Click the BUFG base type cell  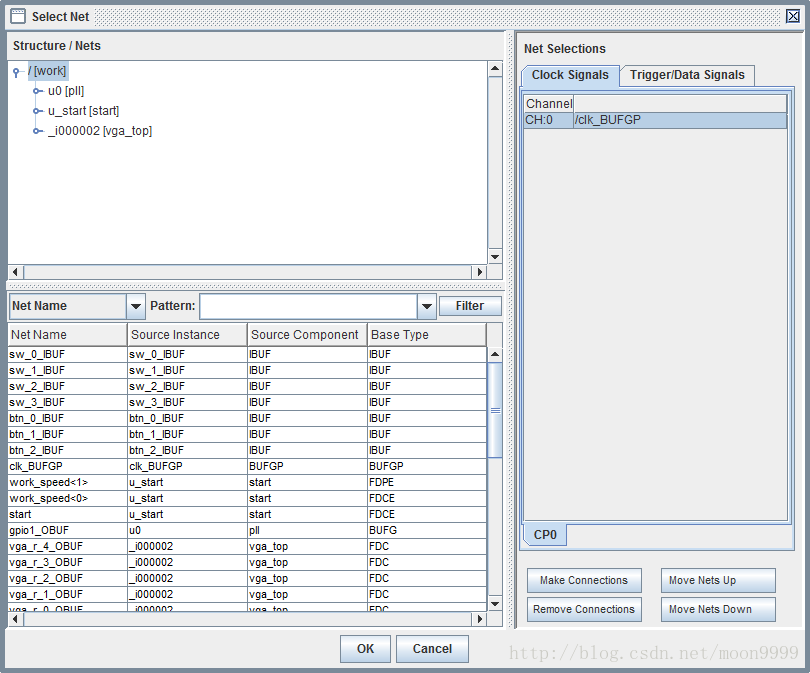point(427,530)
